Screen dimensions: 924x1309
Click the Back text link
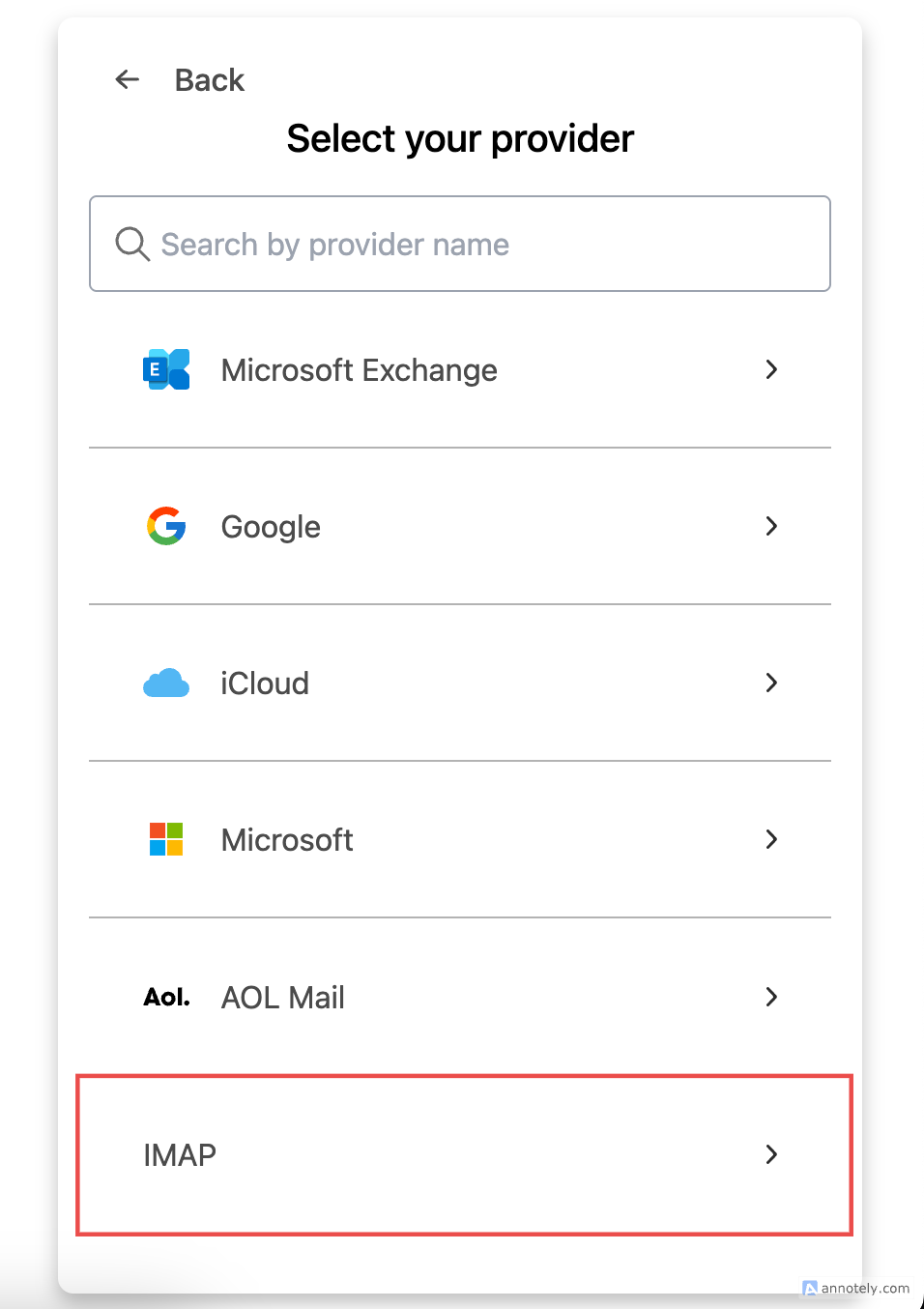pos(210,80)
